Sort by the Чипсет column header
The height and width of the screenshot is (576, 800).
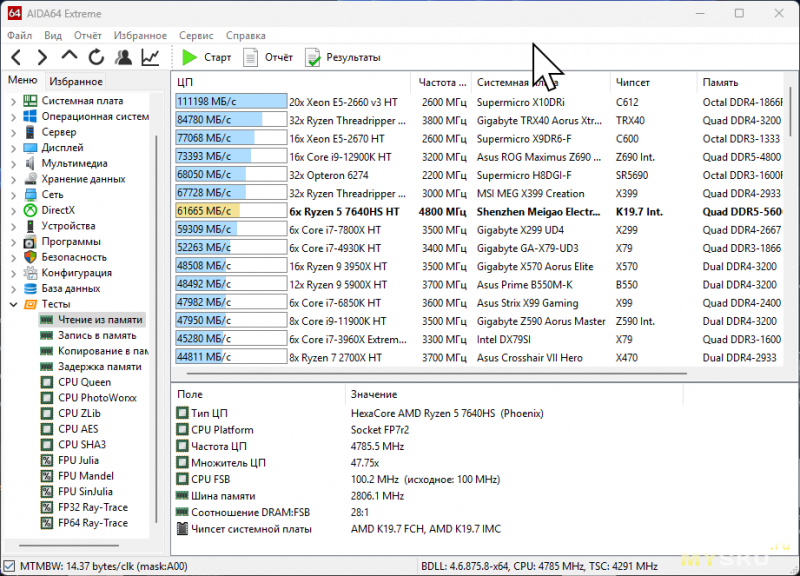(x=653, y=82)
